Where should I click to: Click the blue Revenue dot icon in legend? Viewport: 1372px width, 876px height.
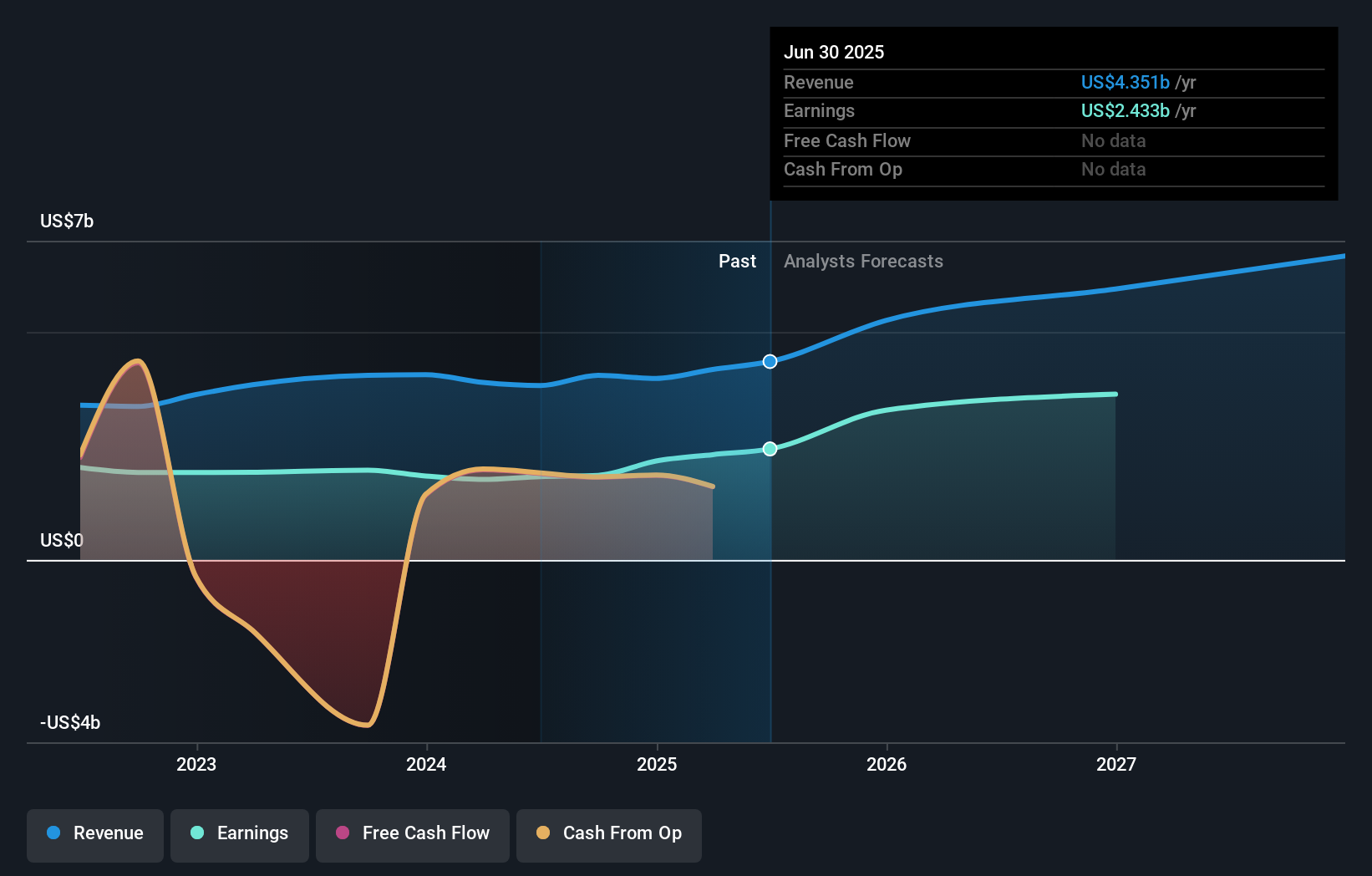point(53,833)
